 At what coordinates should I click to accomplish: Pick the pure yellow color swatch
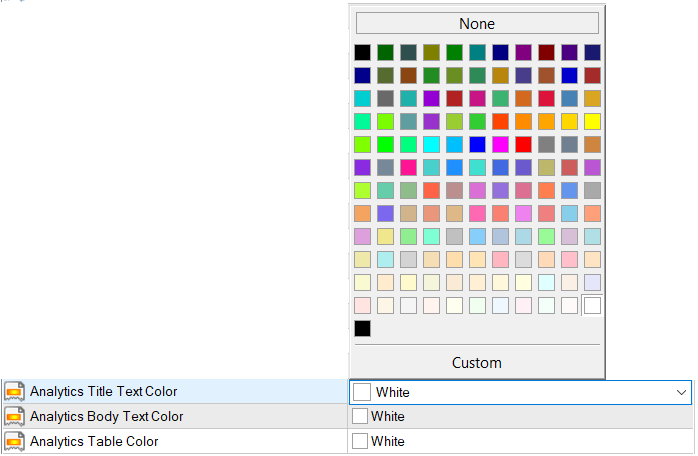click(x=592, y=121)
